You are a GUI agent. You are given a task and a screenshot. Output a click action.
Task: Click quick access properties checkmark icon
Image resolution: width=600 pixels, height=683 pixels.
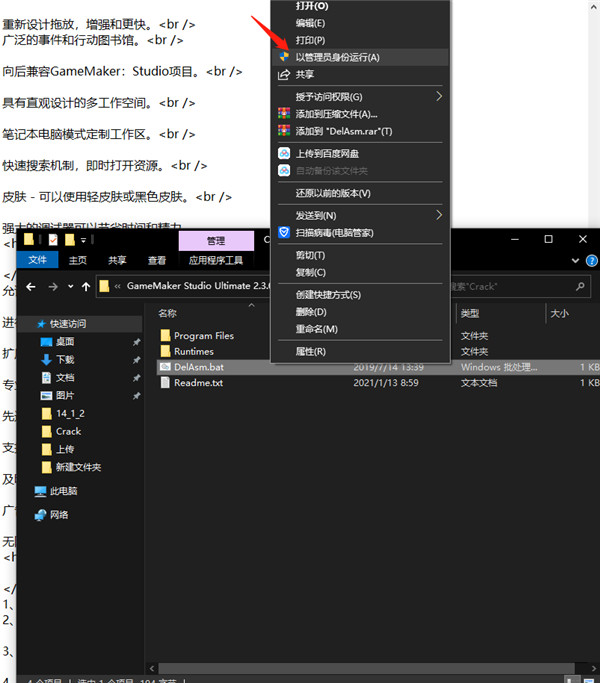tap(53, 240)
